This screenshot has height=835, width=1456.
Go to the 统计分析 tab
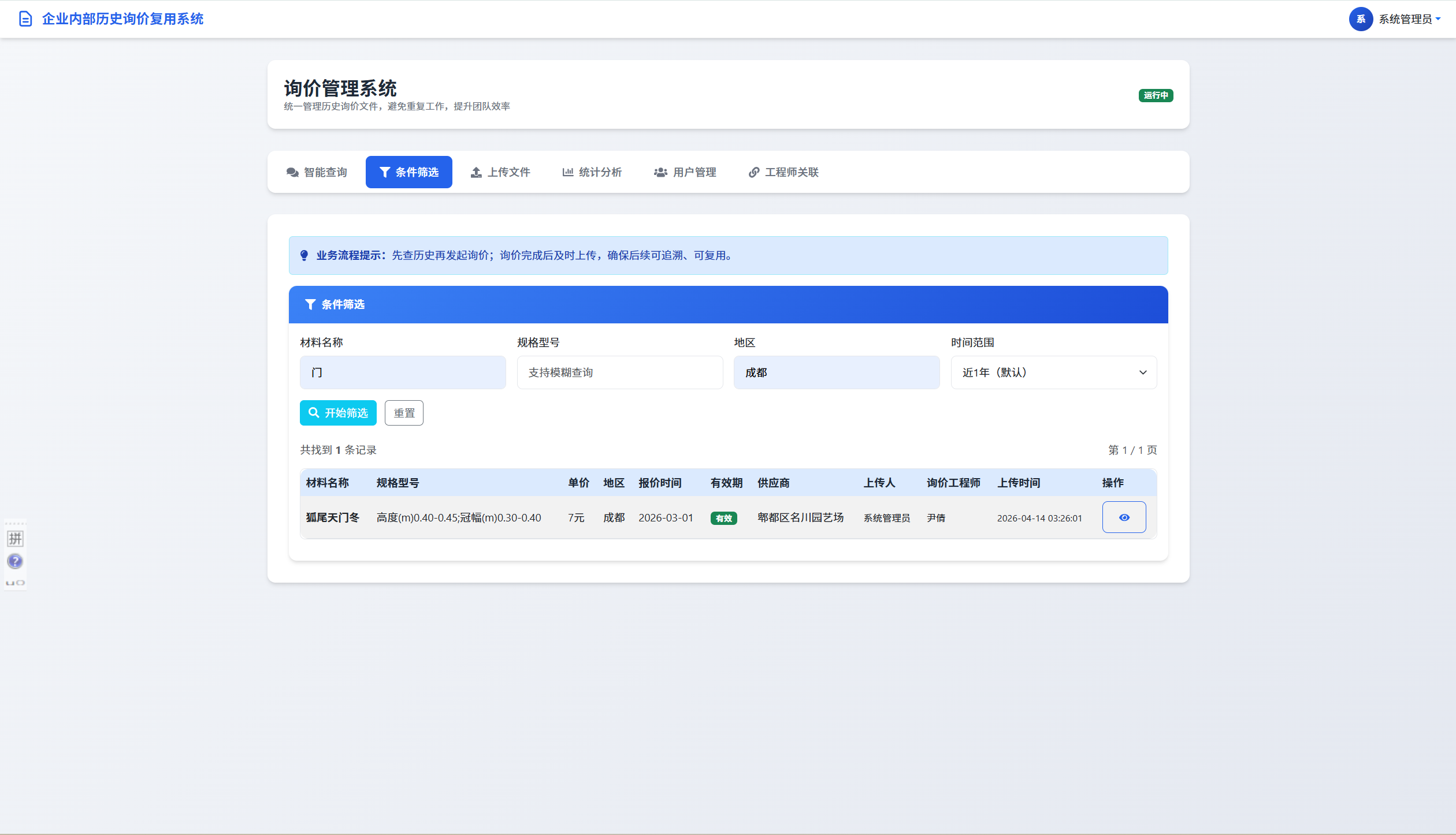(592, 172)
